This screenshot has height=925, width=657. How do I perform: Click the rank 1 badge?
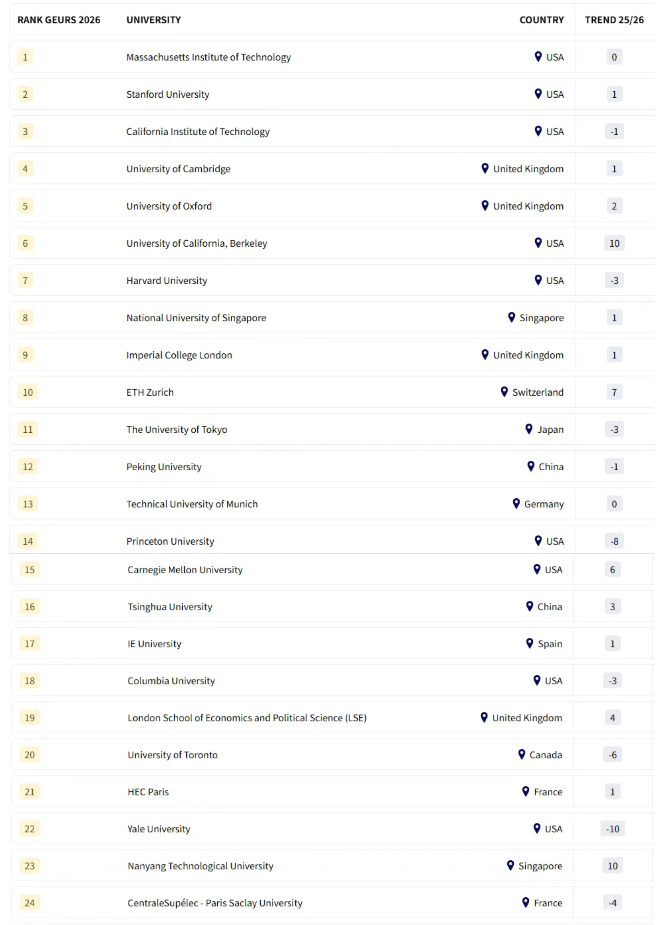pos(25,57)
